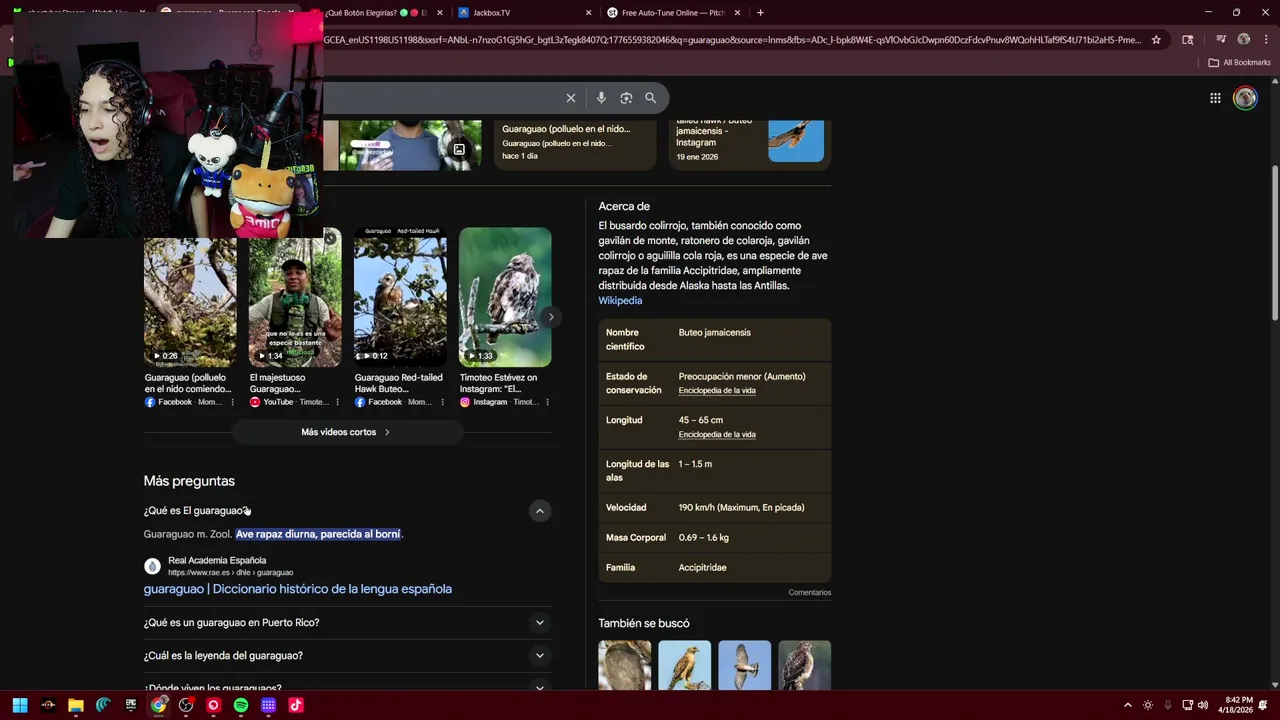Open first También se buscó bird thumbnail

point(625,665)
